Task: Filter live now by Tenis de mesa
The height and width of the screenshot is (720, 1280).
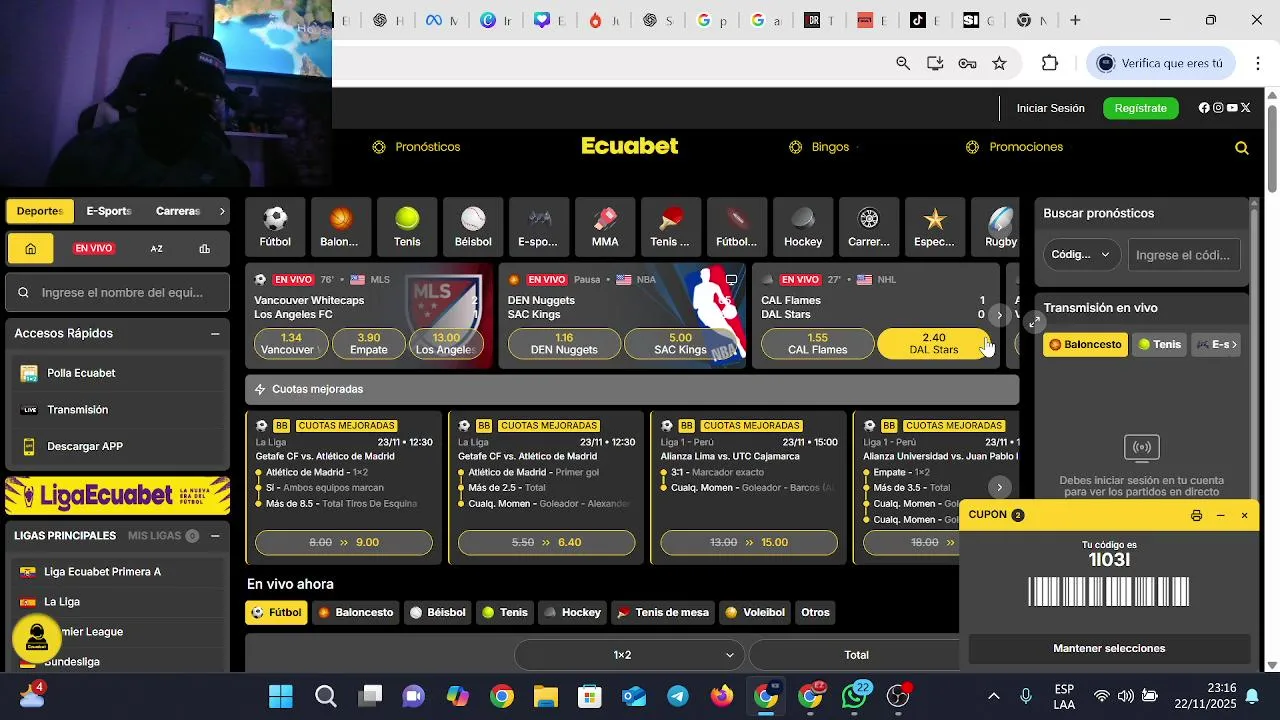Action: coord(664,612)
